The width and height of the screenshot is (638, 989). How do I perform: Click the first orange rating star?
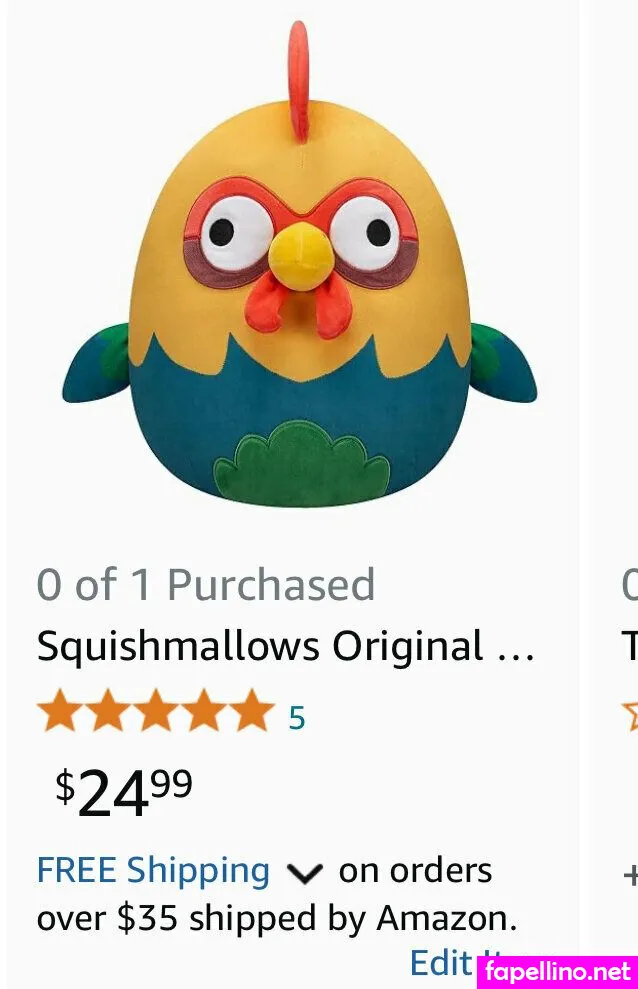[x=60, y=711]
